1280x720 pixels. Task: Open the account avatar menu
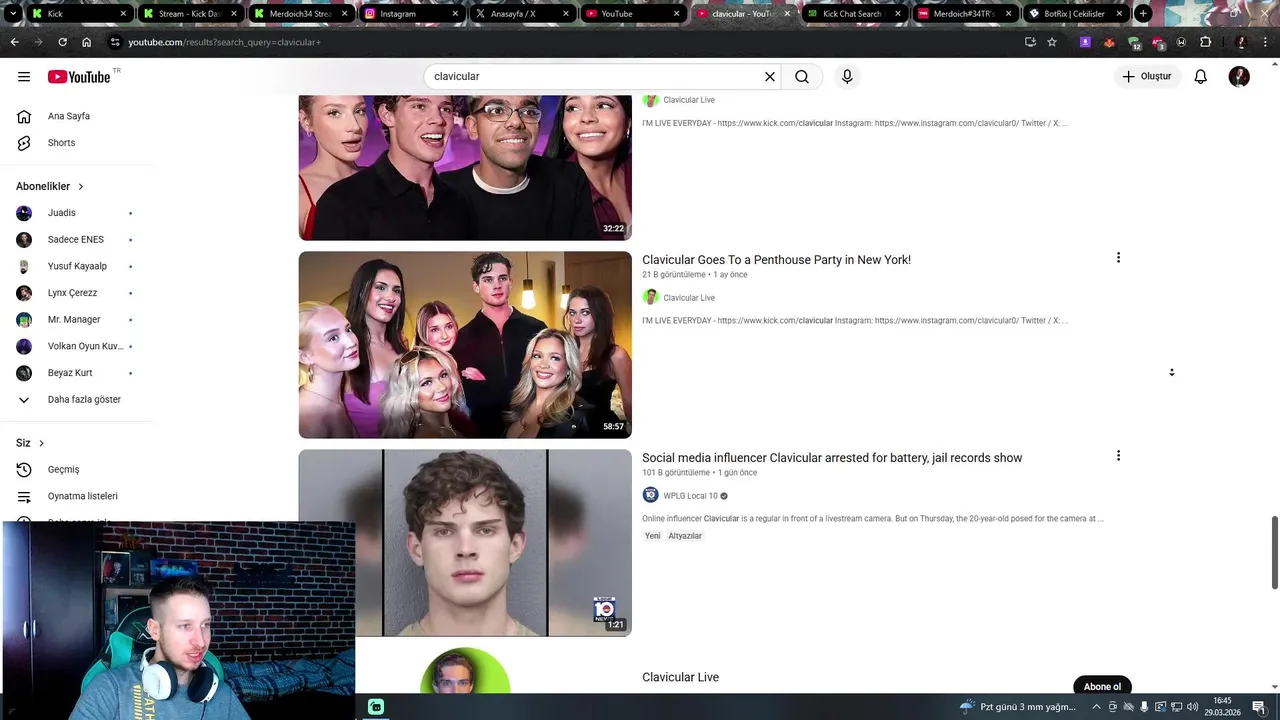(1239, 77)
